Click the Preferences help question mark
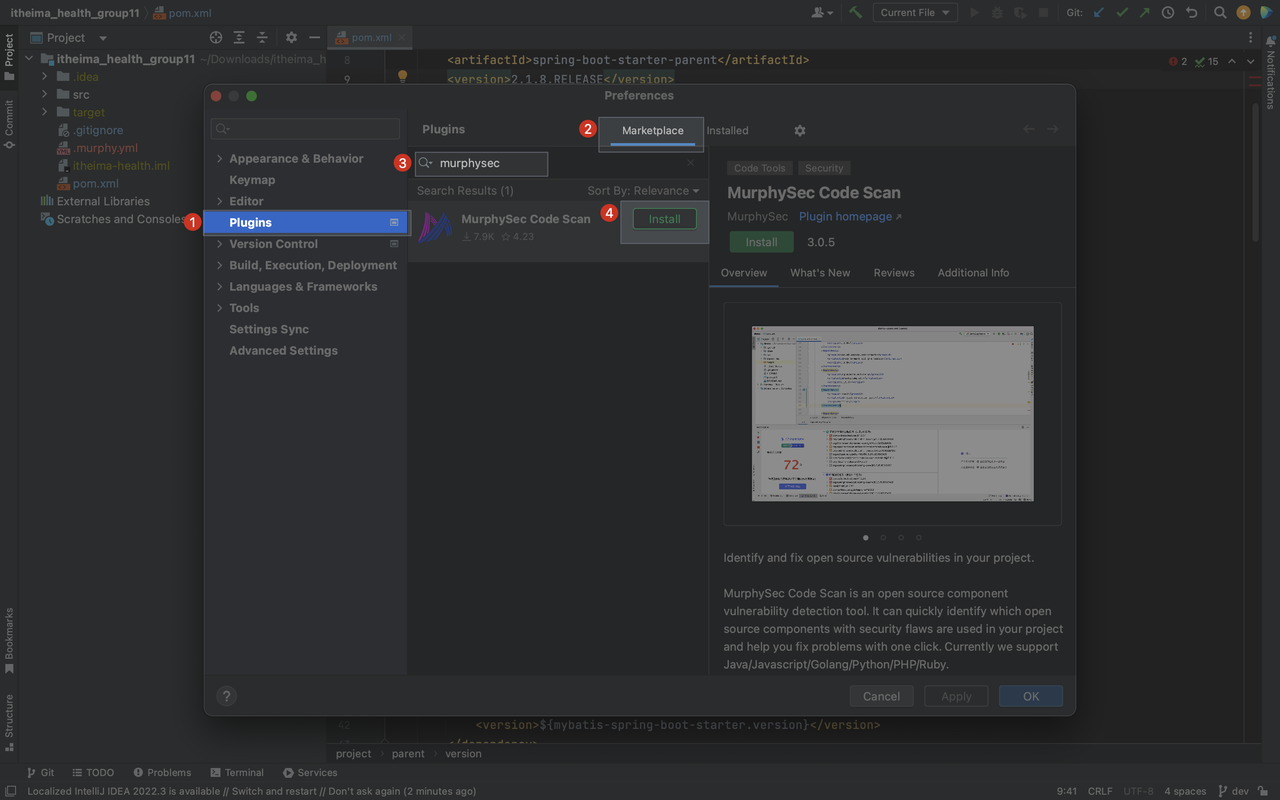 [226, 696]
